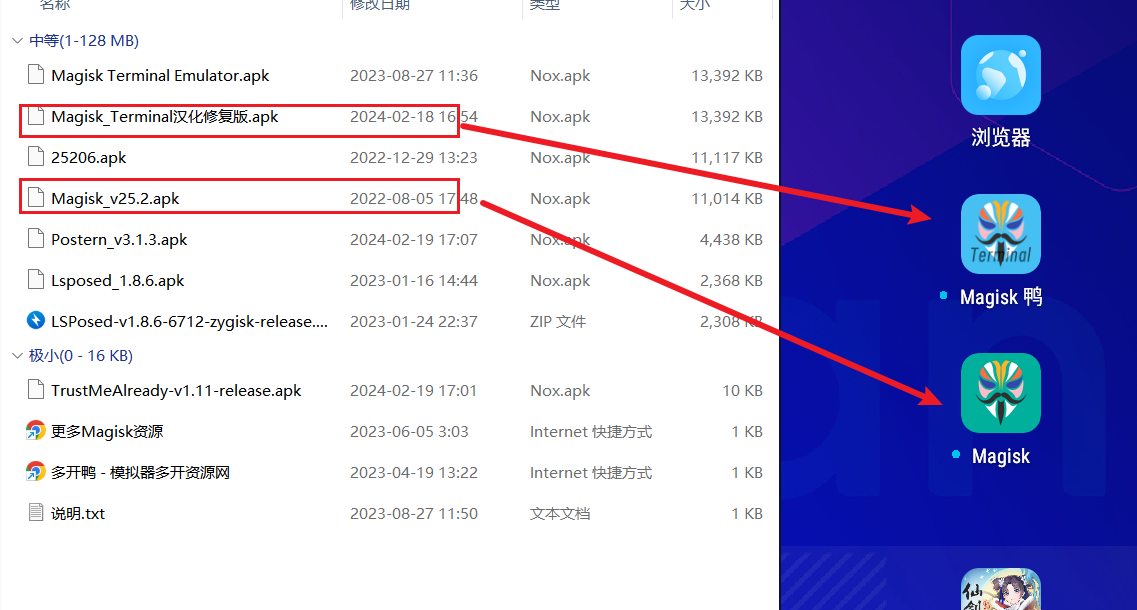This screenshot has width=1137, height=610.
Task: Click the date 2023-08-27 11:36
Action: [x=413, y=75]
